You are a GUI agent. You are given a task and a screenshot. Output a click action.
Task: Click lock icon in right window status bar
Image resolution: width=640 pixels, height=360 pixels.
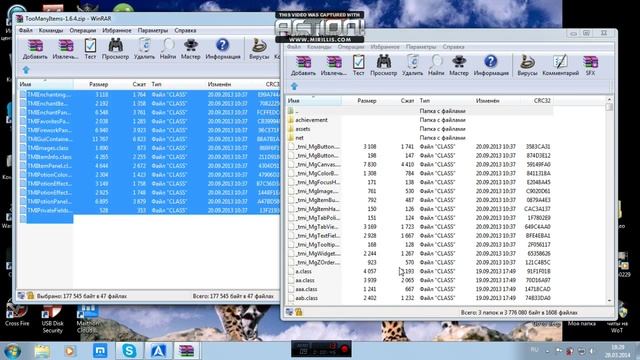pyautogui.click(x=299, y=312)
